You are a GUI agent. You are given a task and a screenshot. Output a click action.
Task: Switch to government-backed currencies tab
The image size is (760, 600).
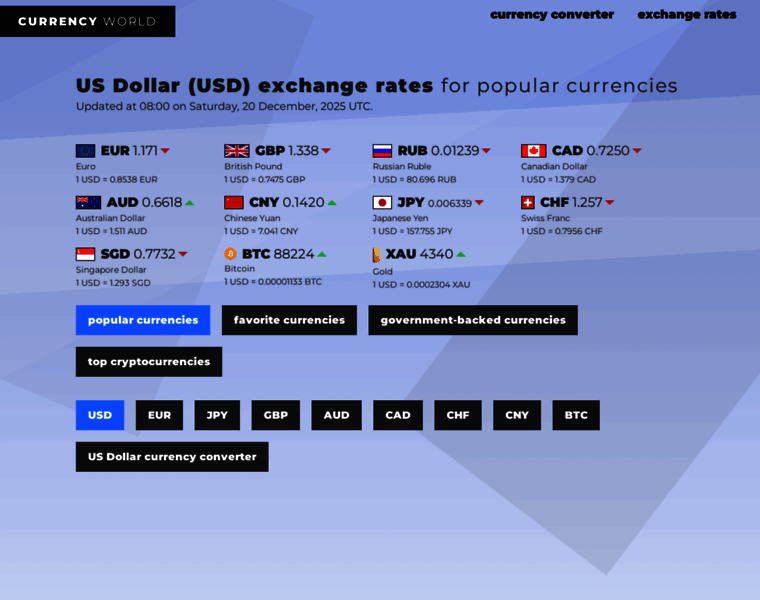point(473,320)
